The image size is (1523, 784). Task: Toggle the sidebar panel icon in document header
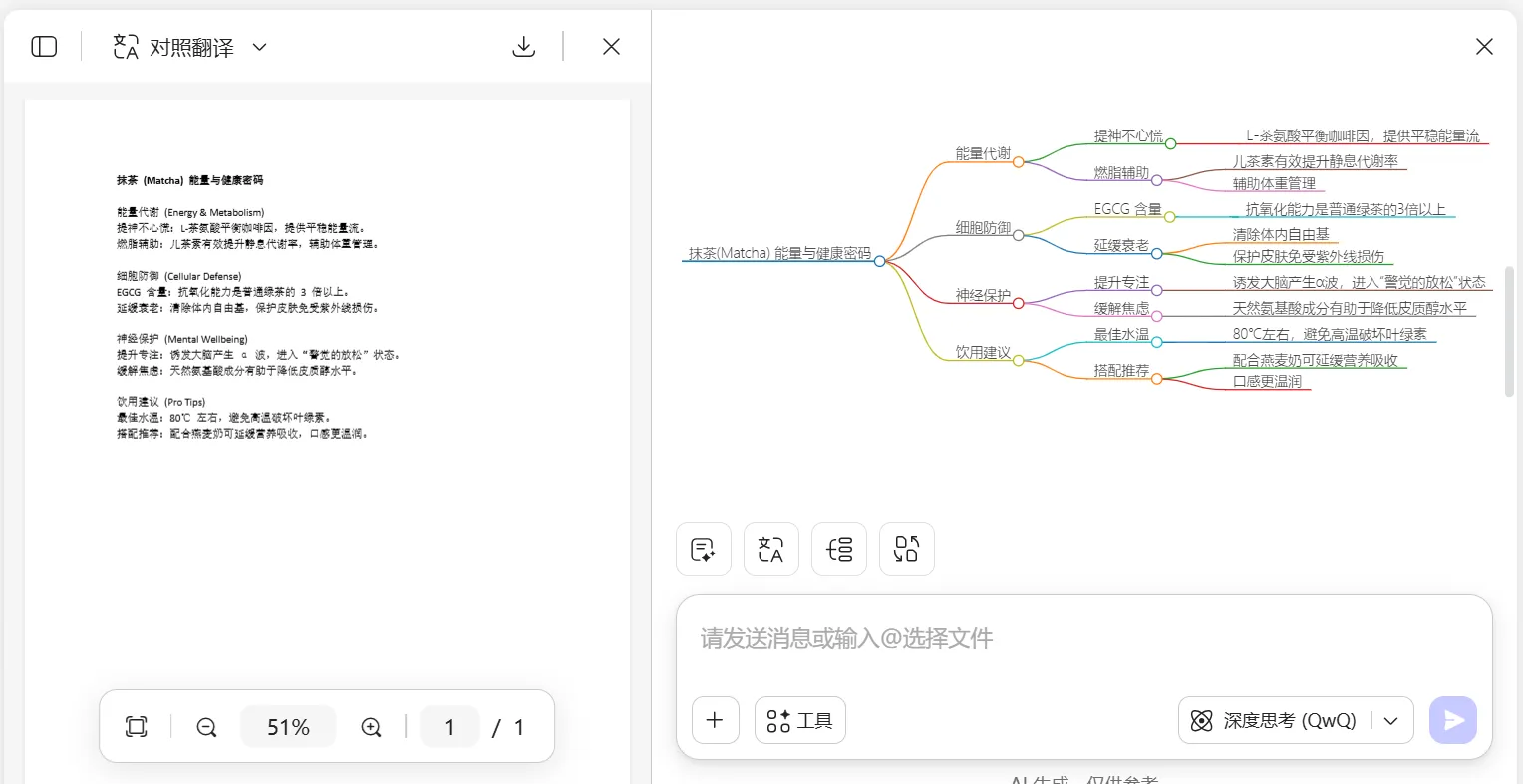pos(44,47)
